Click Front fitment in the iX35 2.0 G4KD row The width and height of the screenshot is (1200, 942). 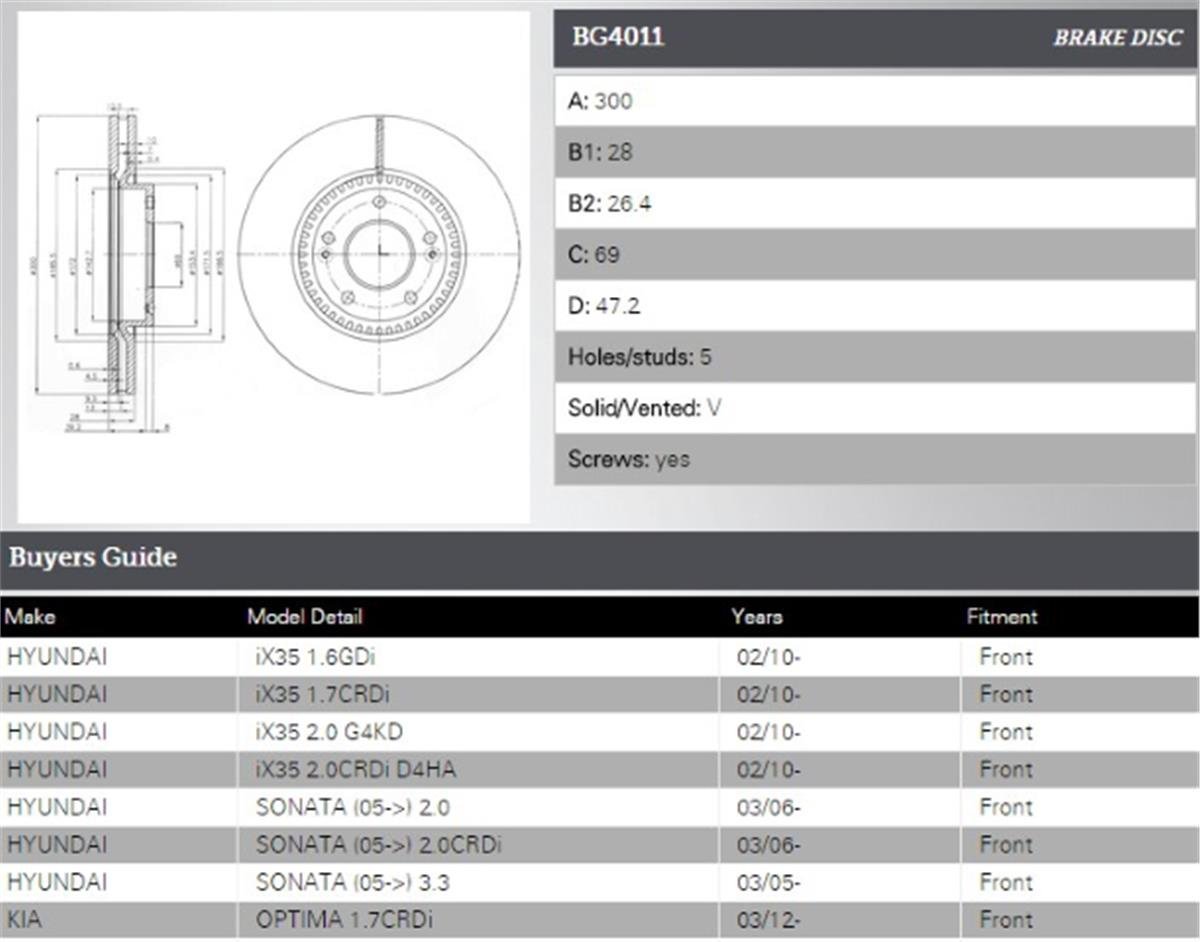click(x=1006, y=732)
